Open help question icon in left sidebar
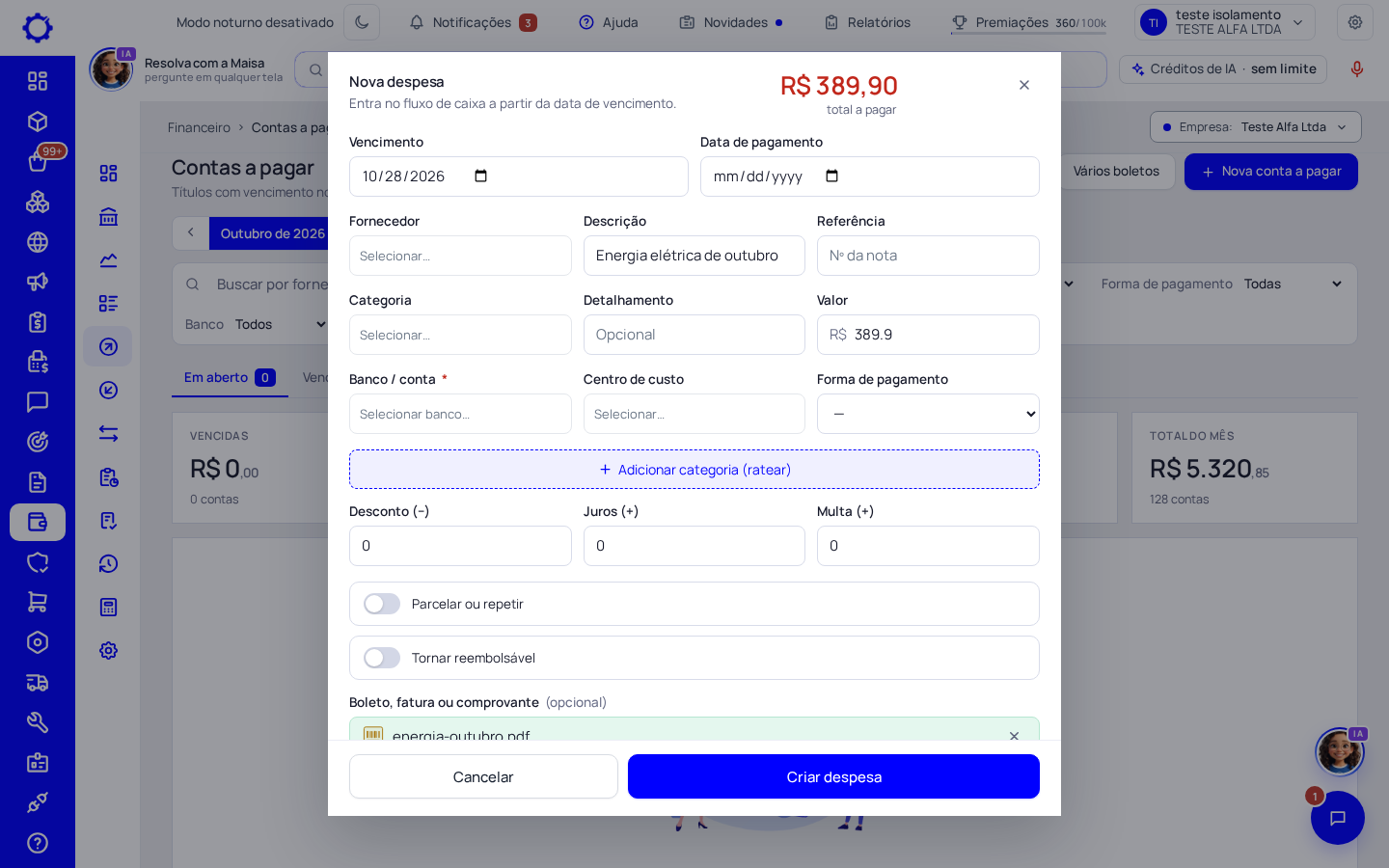The height and width of the screenshot is (868, 1389). 38,843
